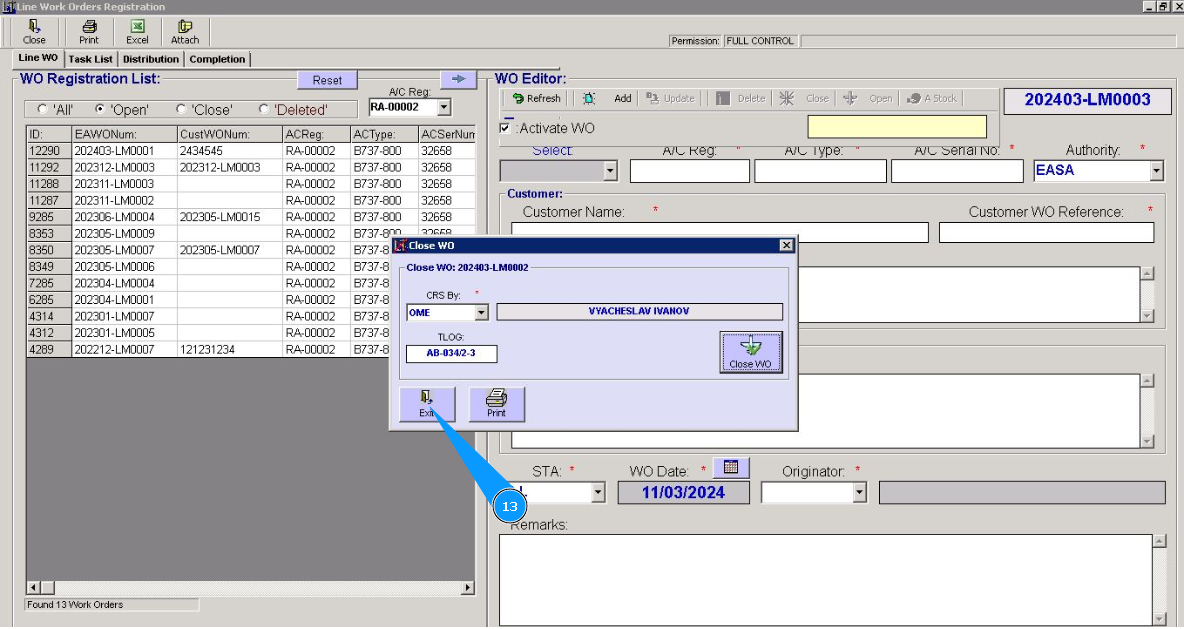Click the right arrow button beside Reset
The height and width of the screenshot is (629, 1184).
coord(458,79)
